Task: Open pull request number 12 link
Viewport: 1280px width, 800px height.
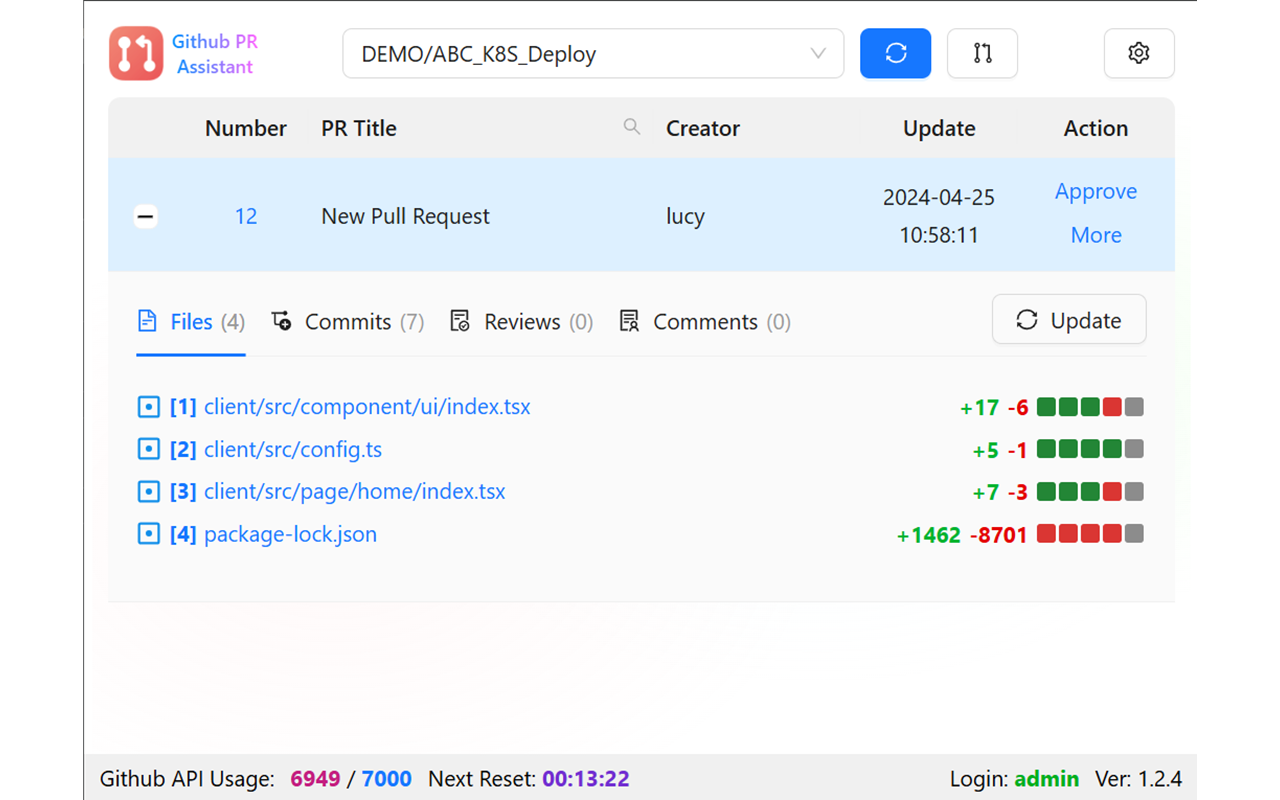Action: [246, 216]
